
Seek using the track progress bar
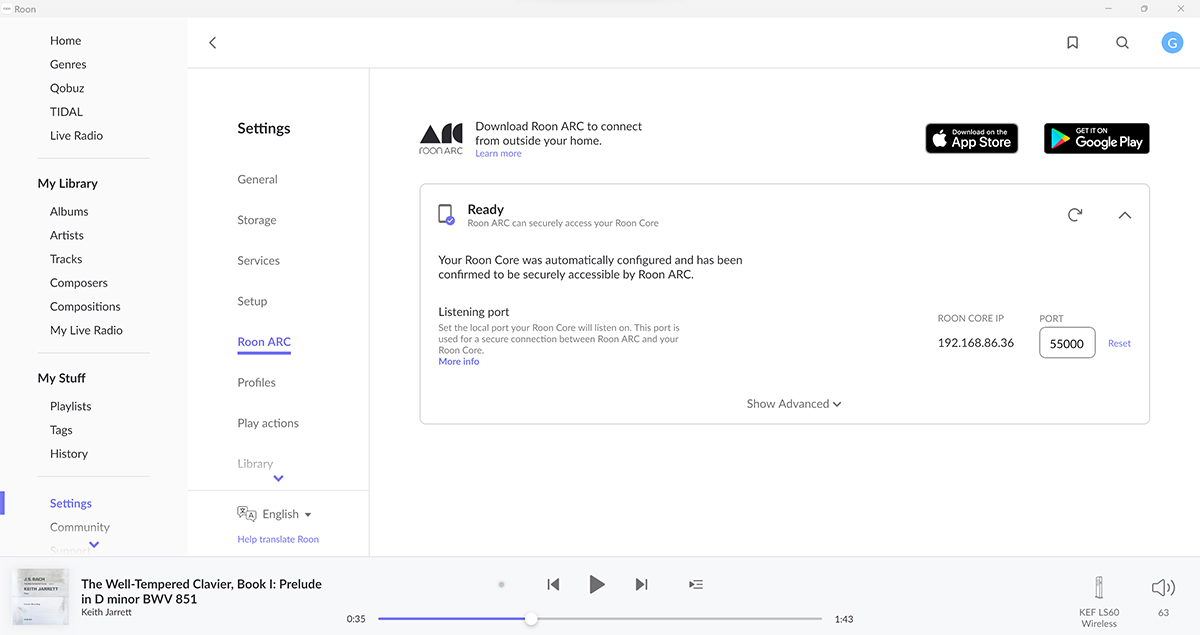[x=600, y=619]
